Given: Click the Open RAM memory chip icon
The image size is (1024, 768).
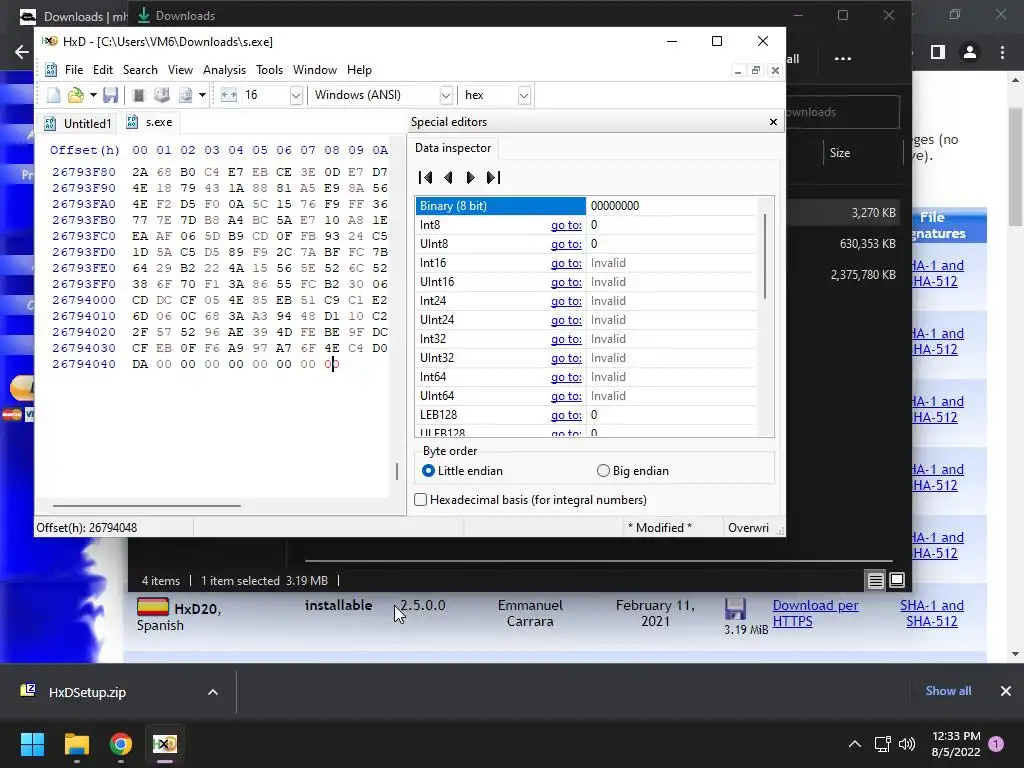Looking at the screenshot, I should (138, 95).
